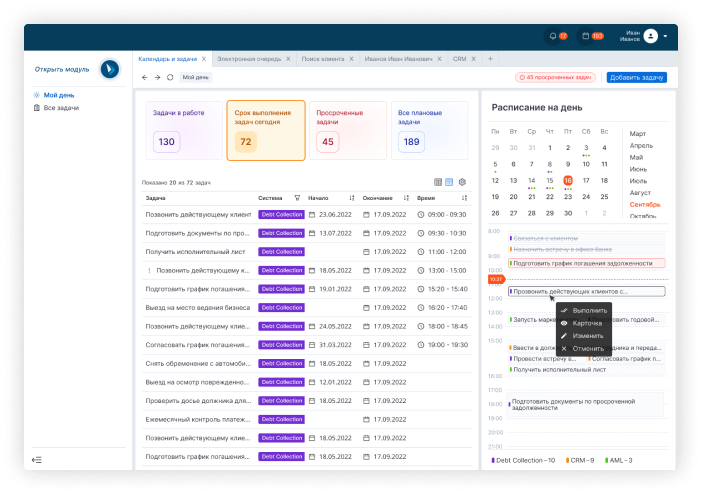The width and height of the screenshot is (702, 494).
Task: Open the Все плановые задачи card
Action: (x=430, y=130)
